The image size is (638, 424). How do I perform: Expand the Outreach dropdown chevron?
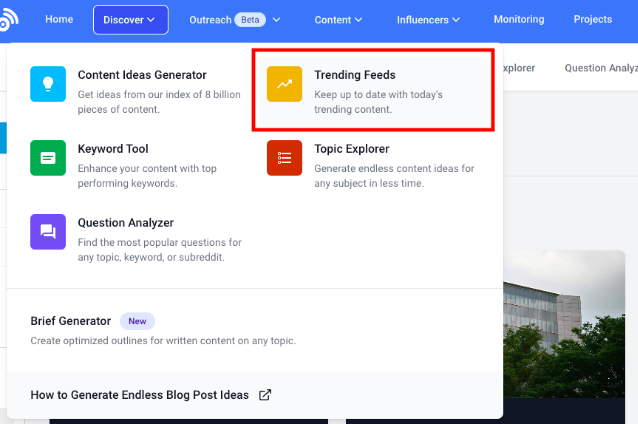tap(276, 20)
